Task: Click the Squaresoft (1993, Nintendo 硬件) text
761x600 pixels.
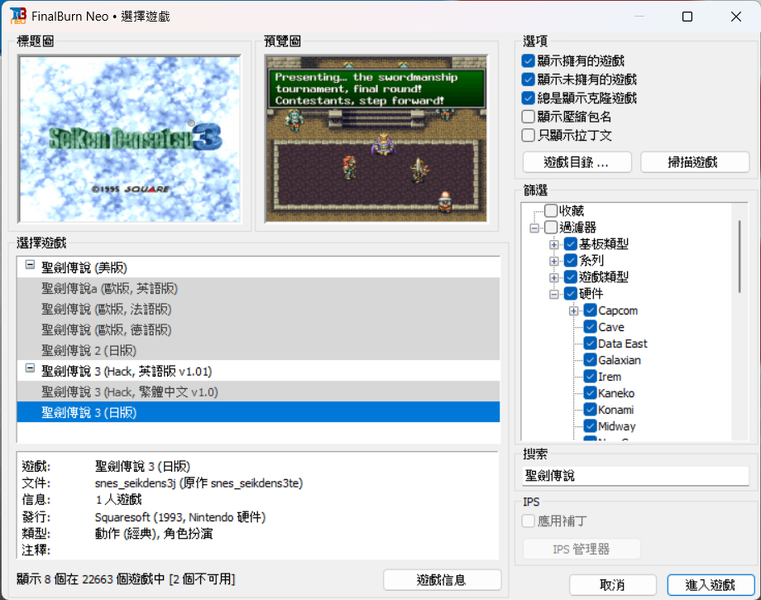Action: pyautogui.click(x=180, y=517)
